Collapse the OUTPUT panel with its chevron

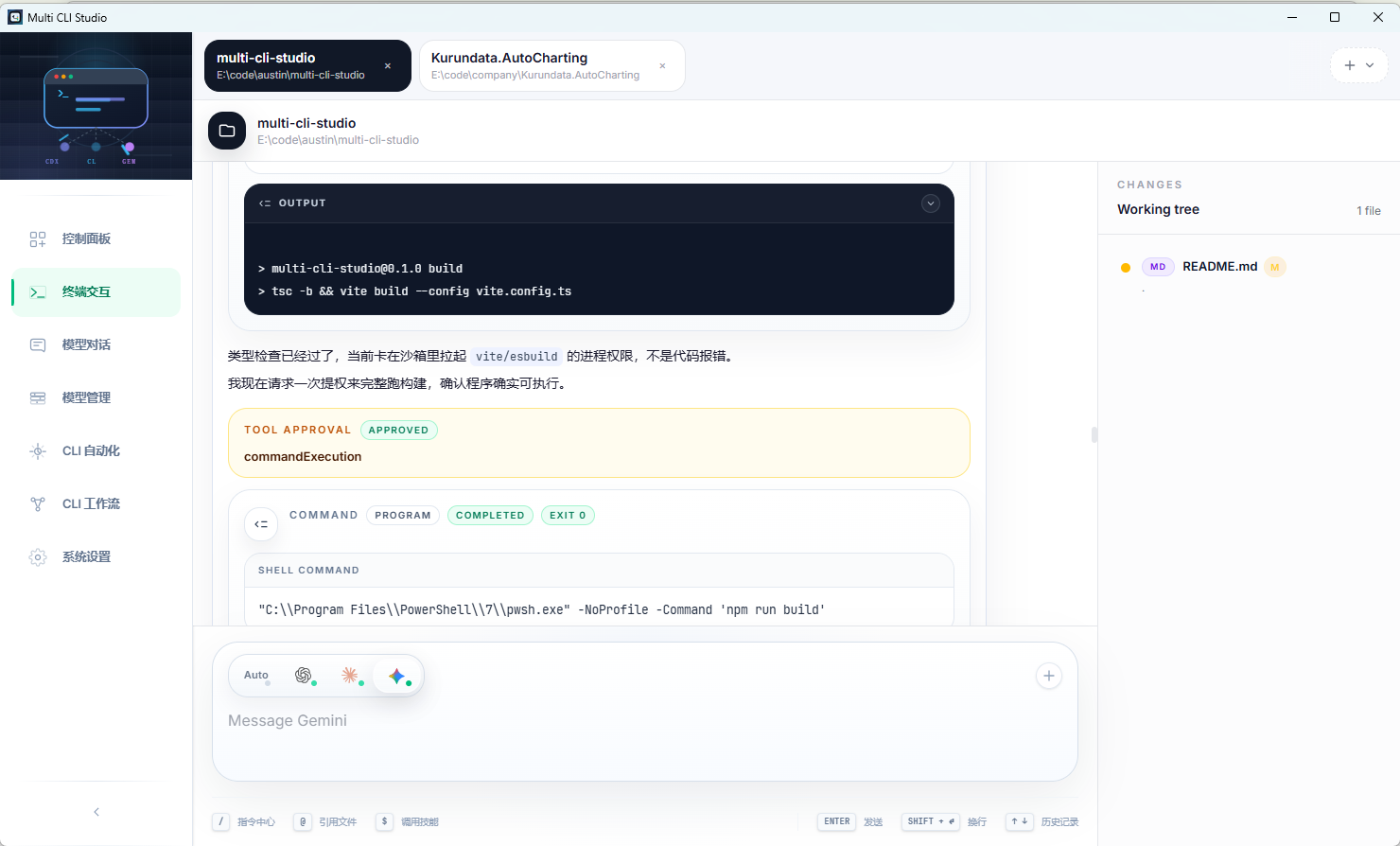(930, 203)
